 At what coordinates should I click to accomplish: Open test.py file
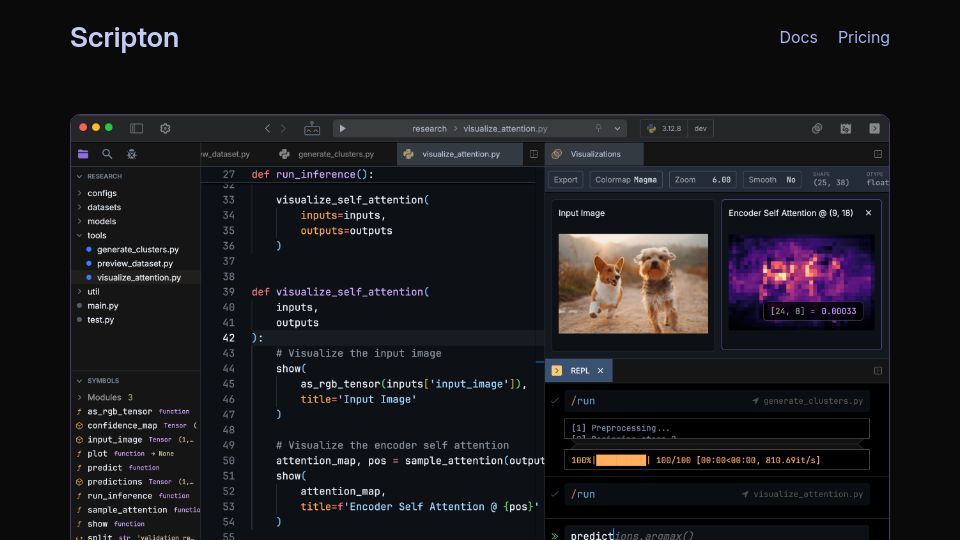100,320
